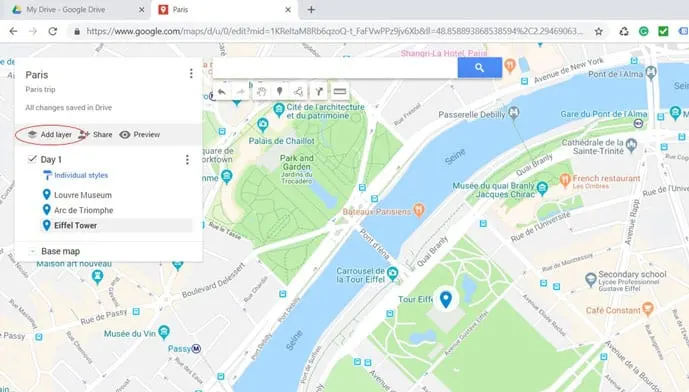Screen dimensions: 689x392
Task: Click Add layer button
Action: pos(50,134)
